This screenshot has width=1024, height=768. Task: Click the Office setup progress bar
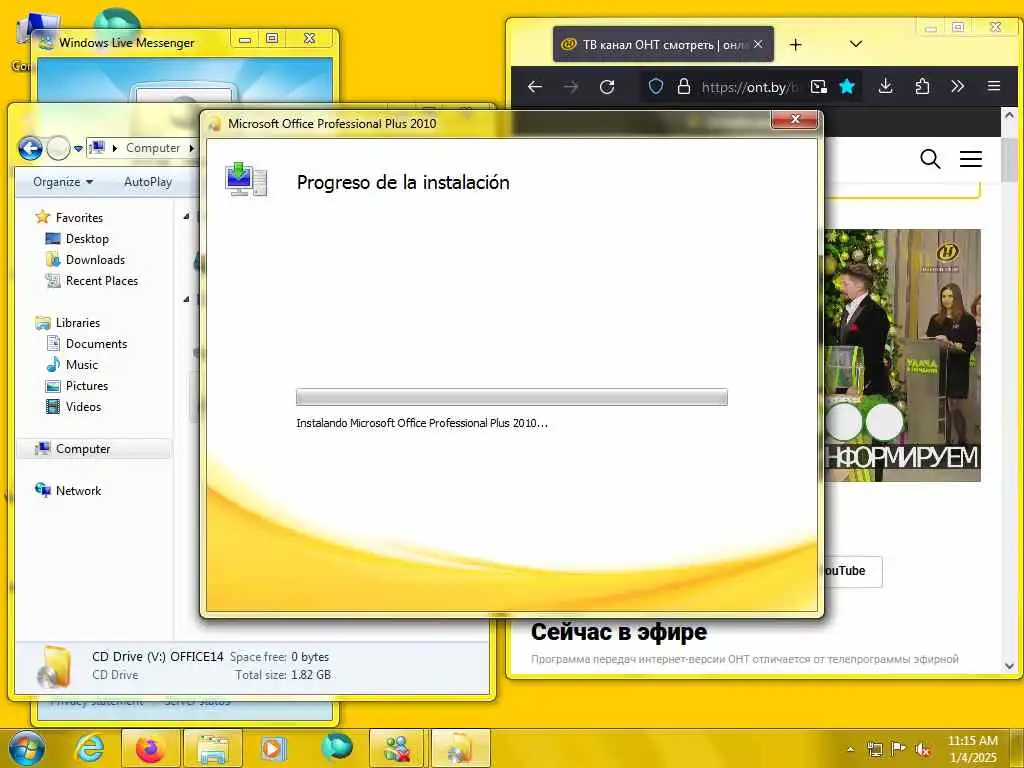click(x=511, y=396)
